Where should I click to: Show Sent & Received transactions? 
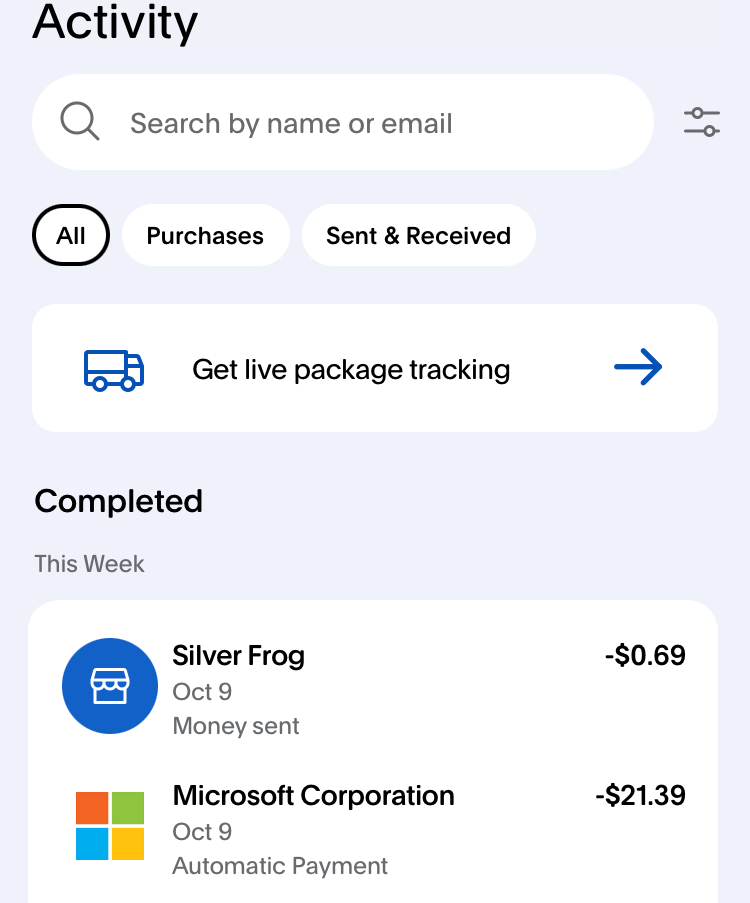coord(418,236)
